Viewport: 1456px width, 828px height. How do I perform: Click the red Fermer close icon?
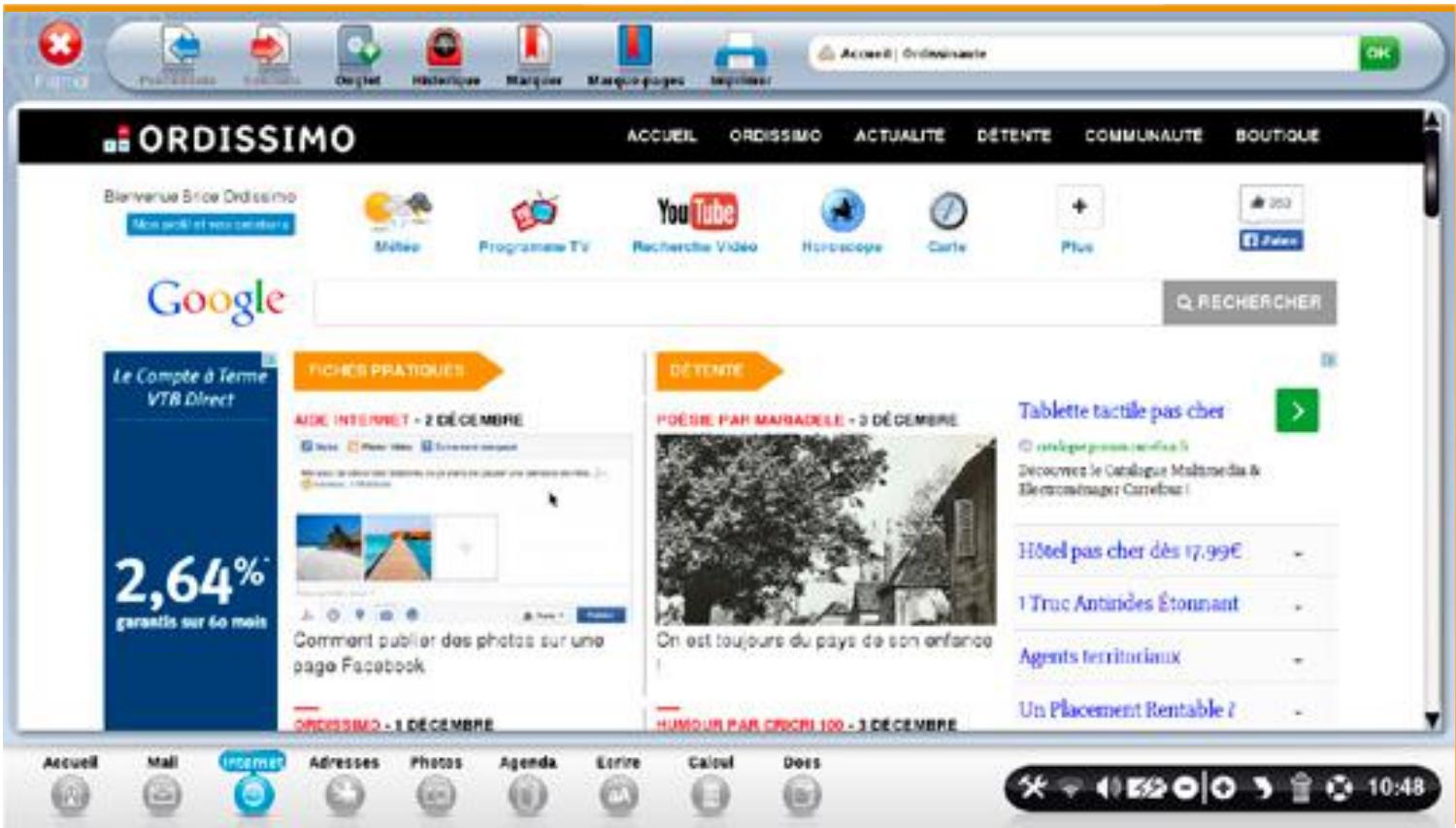[60, 45]
